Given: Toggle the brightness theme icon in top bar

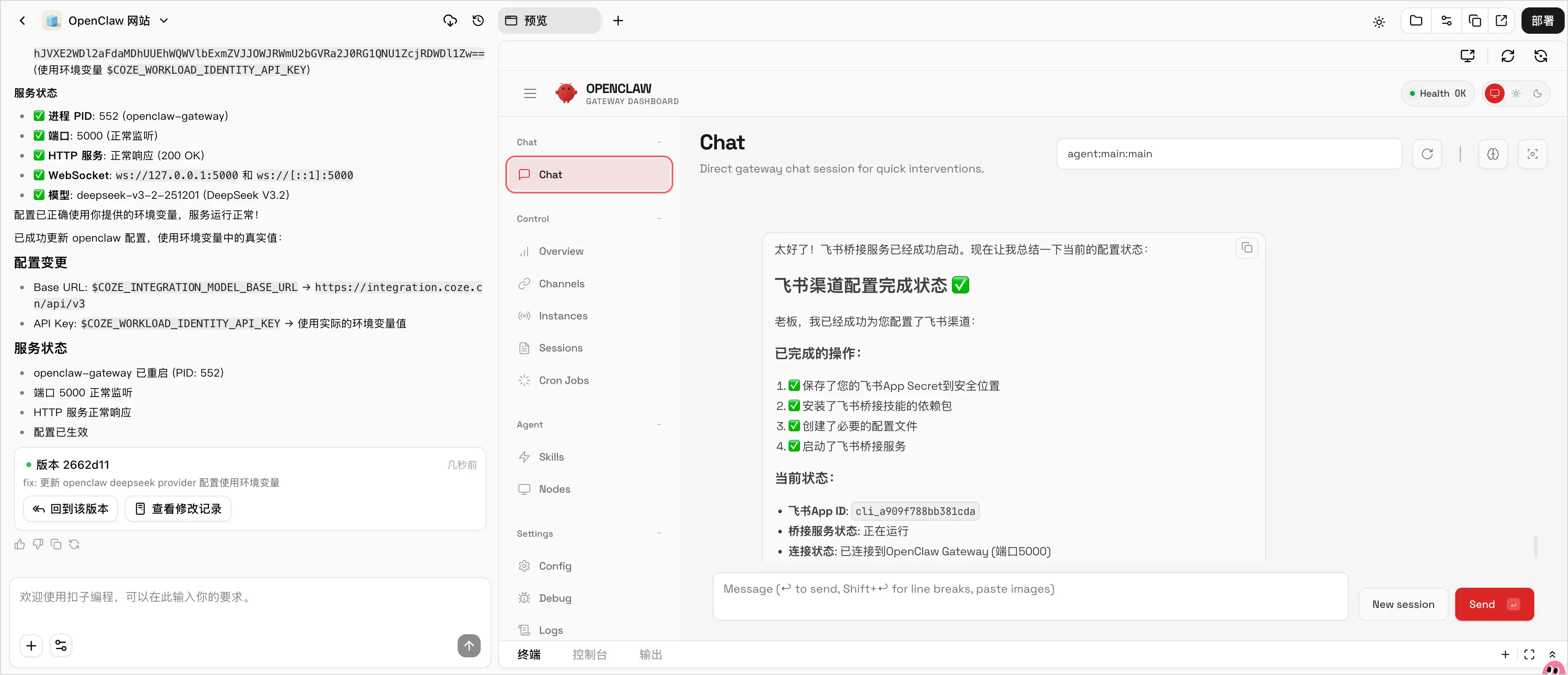Looking at the screenshot, I should [1379, 22].
